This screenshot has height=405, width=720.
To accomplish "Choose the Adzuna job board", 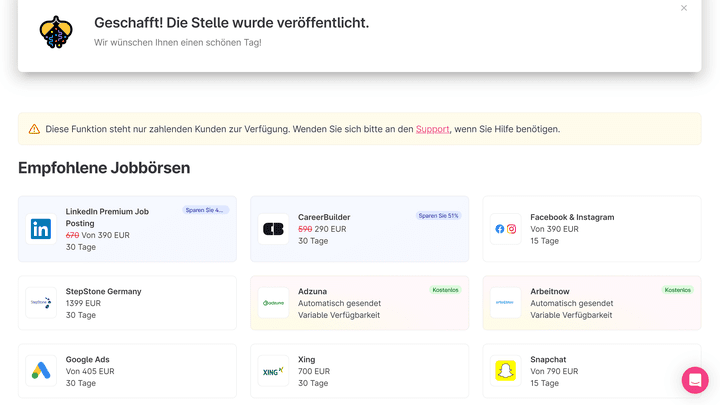I will tap(360, 303).
